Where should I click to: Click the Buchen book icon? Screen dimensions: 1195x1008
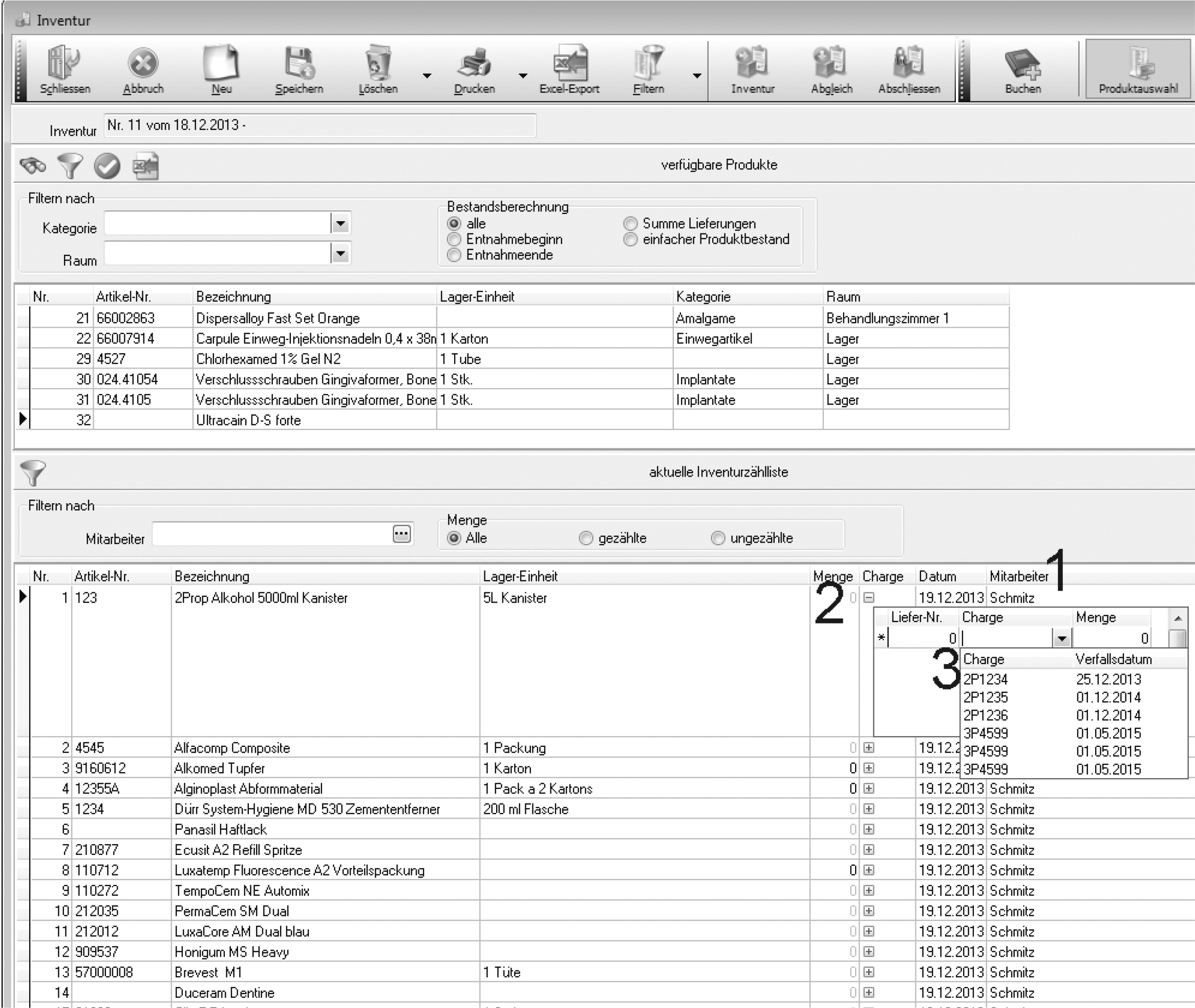point(1023,70)
